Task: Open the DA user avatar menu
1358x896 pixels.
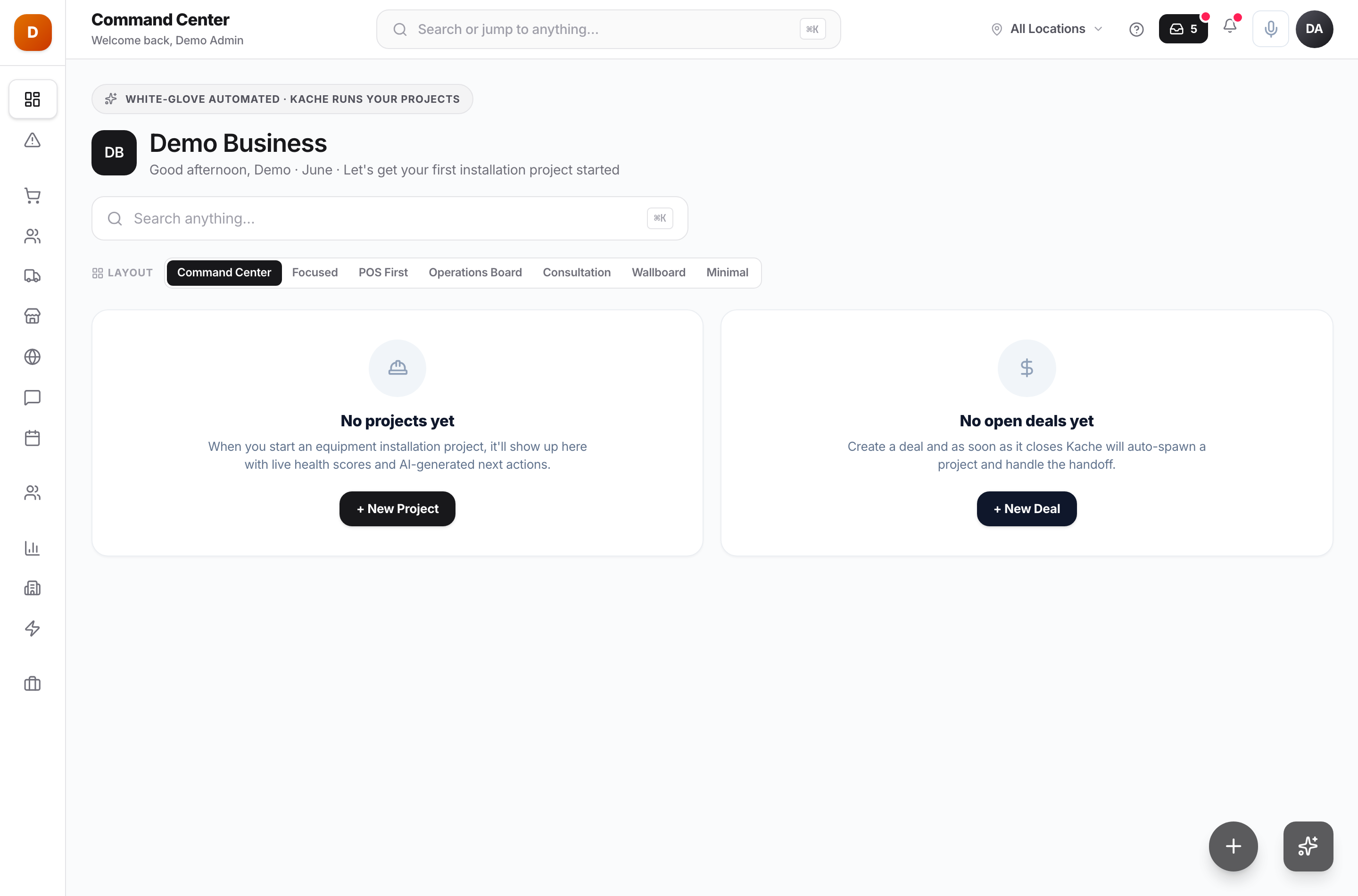Action: click(1314, 29)
